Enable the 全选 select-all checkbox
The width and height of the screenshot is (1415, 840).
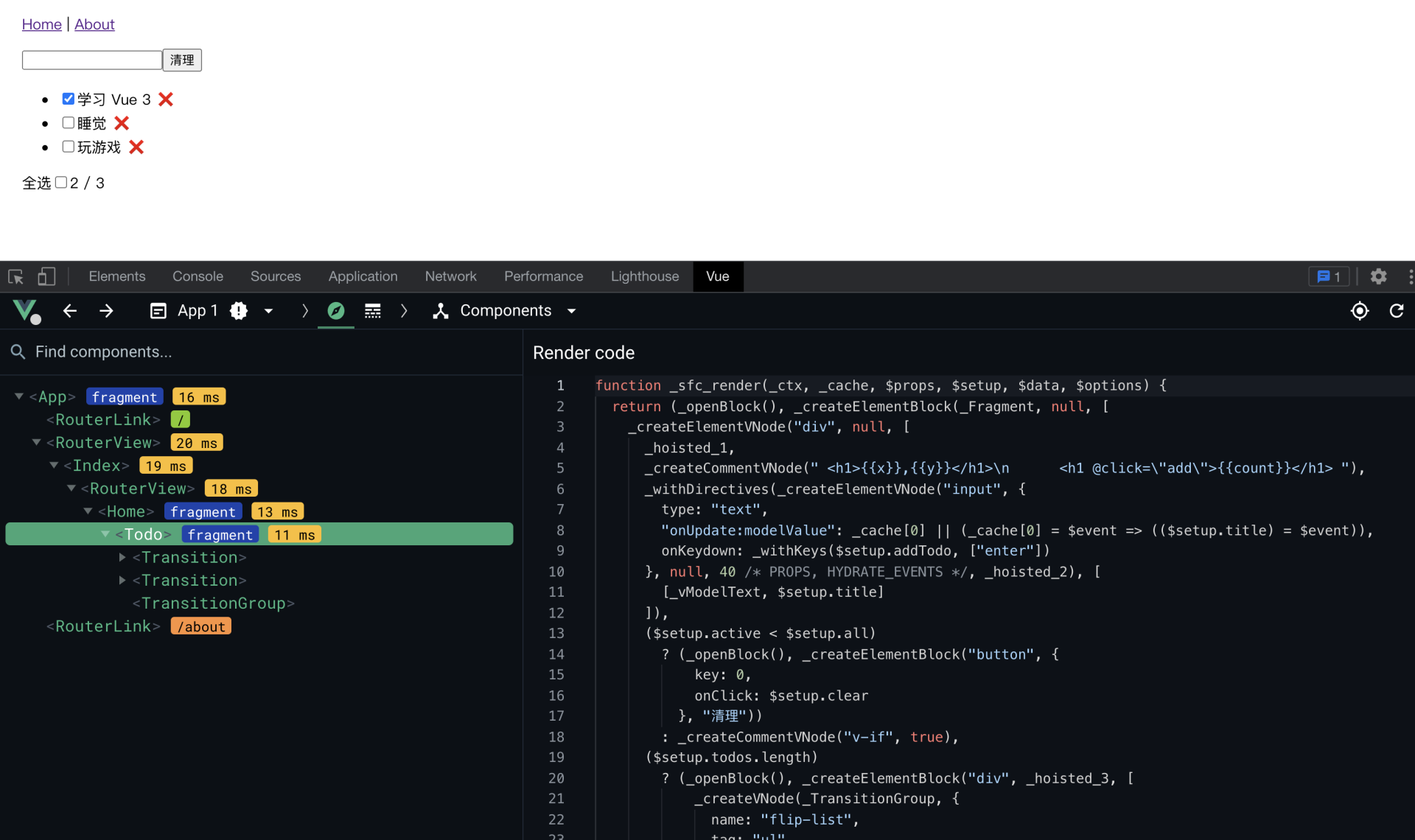point(62,182)
